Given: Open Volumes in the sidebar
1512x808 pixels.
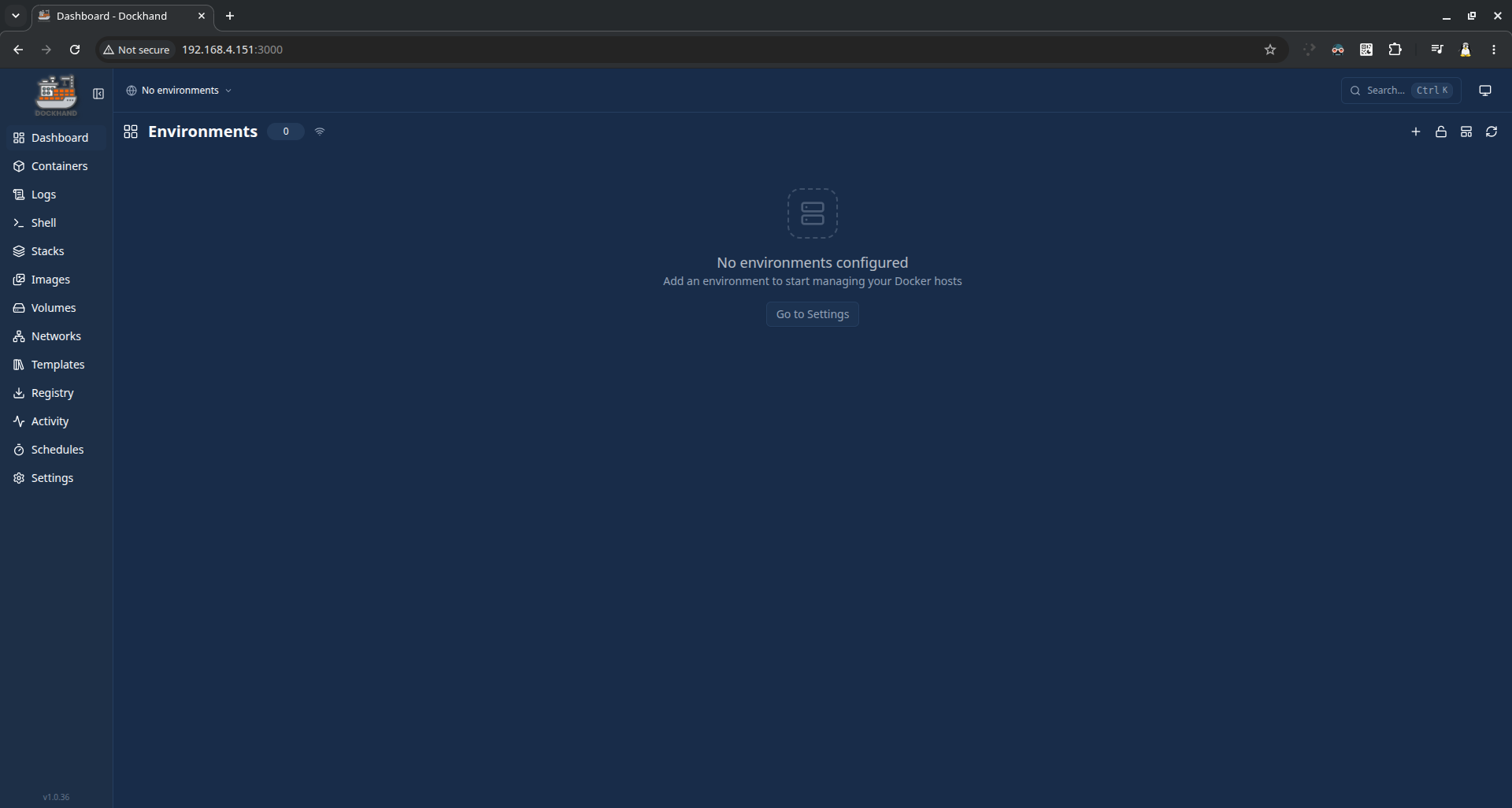Looking at the screenshot, I should click(x=56, y=308).
